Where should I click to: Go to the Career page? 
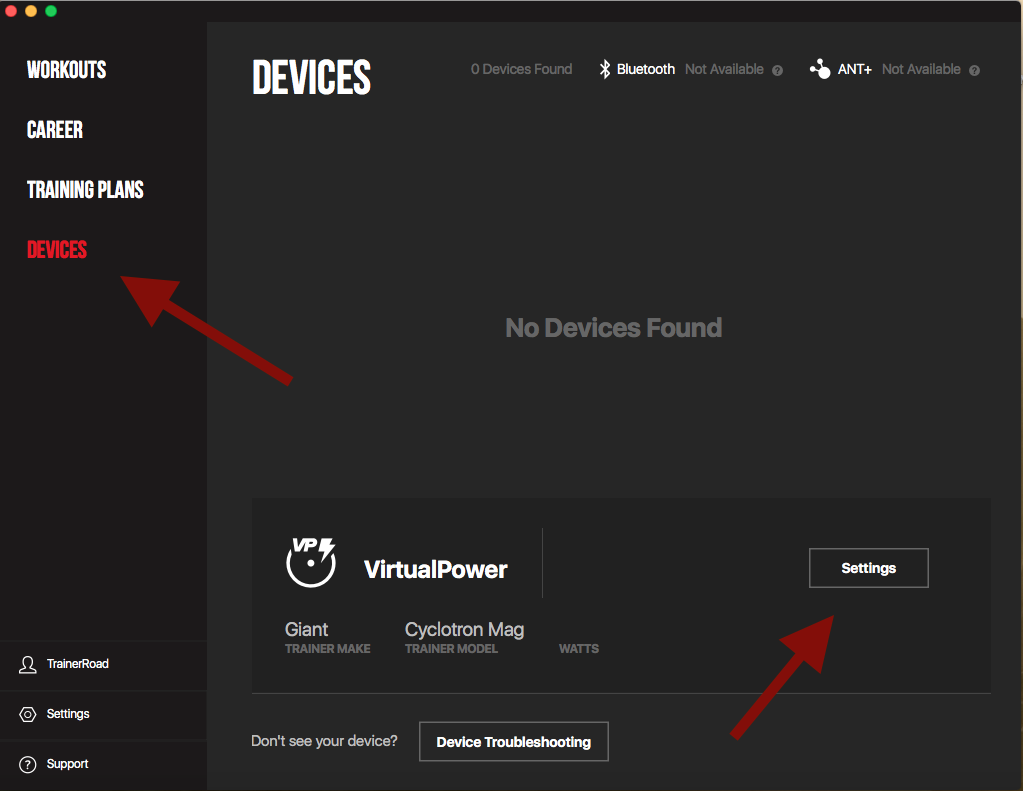55,130
